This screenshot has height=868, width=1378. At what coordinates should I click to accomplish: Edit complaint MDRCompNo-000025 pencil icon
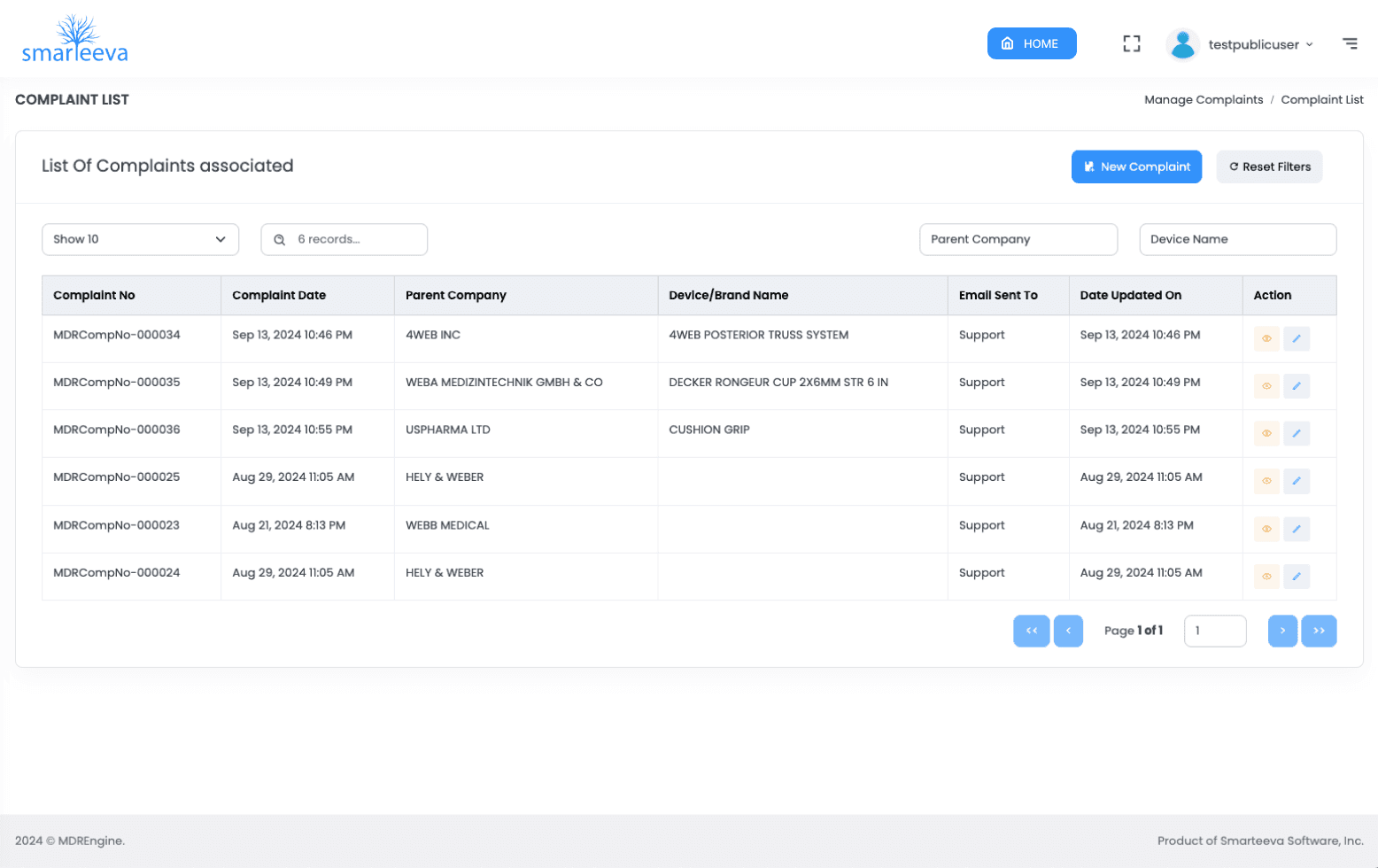[x=1297, y=481]
